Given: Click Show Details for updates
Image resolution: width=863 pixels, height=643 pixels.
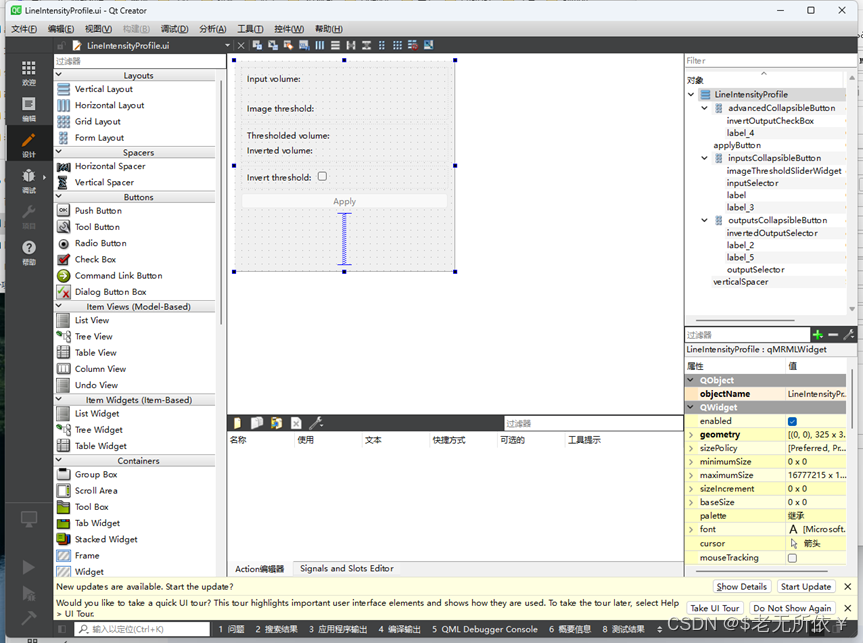Looking at the screenshot, I should (741, 587).
